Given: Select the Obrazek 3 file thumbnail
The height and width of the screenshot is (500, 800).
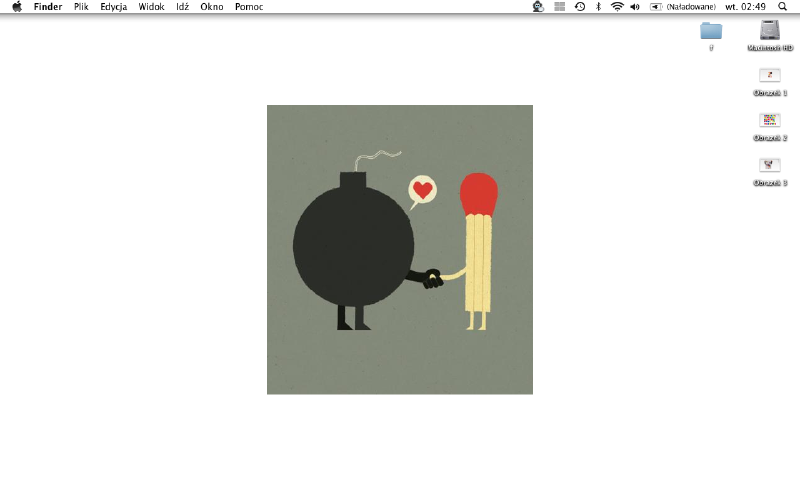Looking at the screenshot, I should (x=770, y=166).
